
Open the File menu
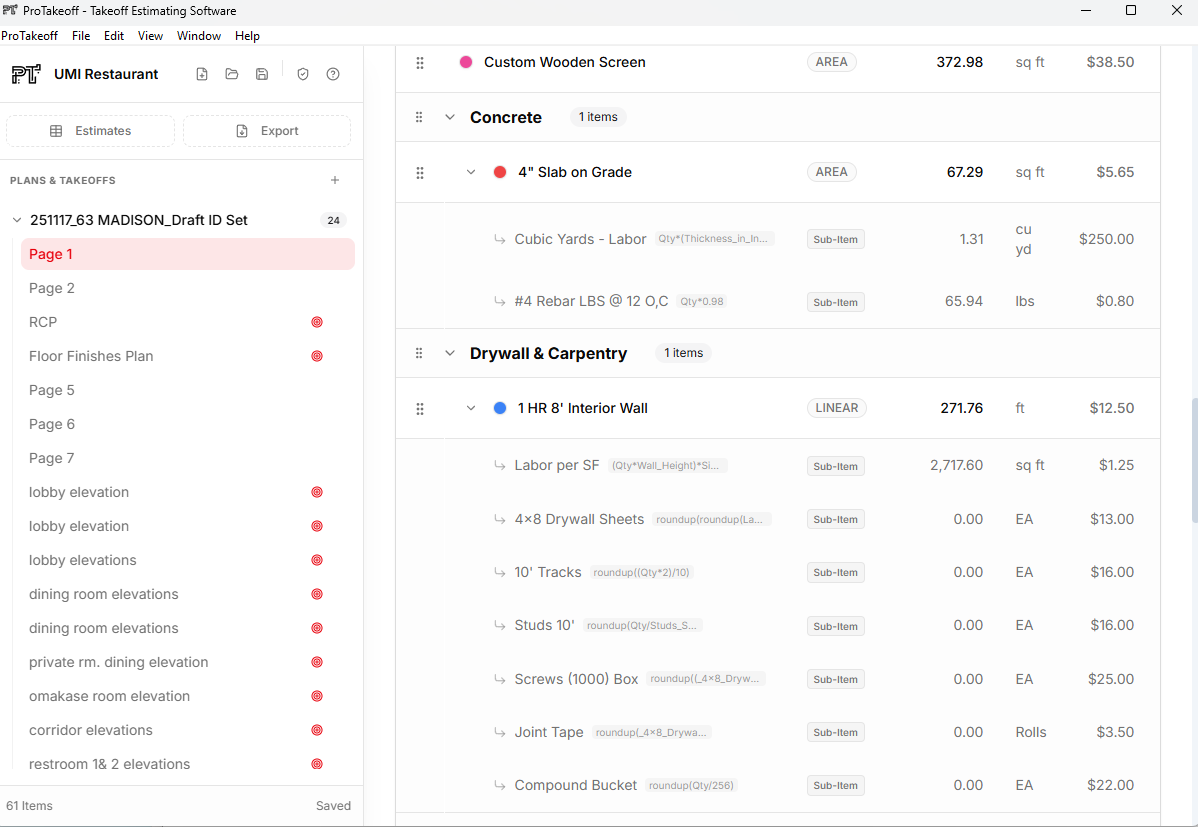(x=81, y=36)
